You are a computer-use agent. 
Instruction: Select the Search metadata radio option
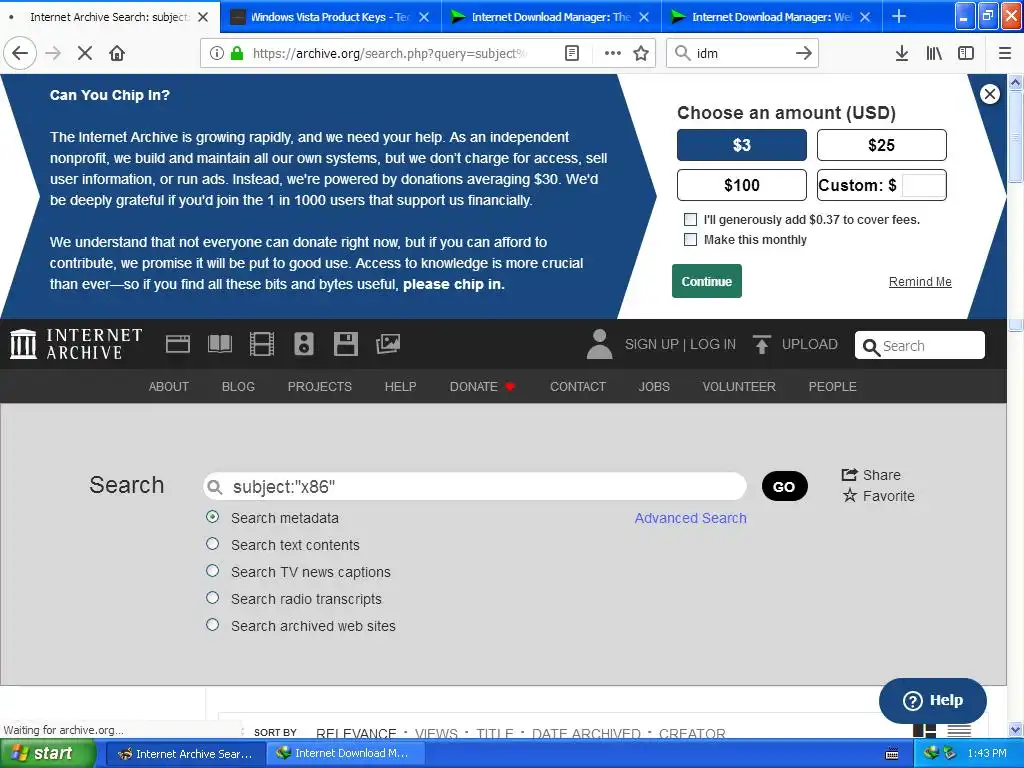212,517
